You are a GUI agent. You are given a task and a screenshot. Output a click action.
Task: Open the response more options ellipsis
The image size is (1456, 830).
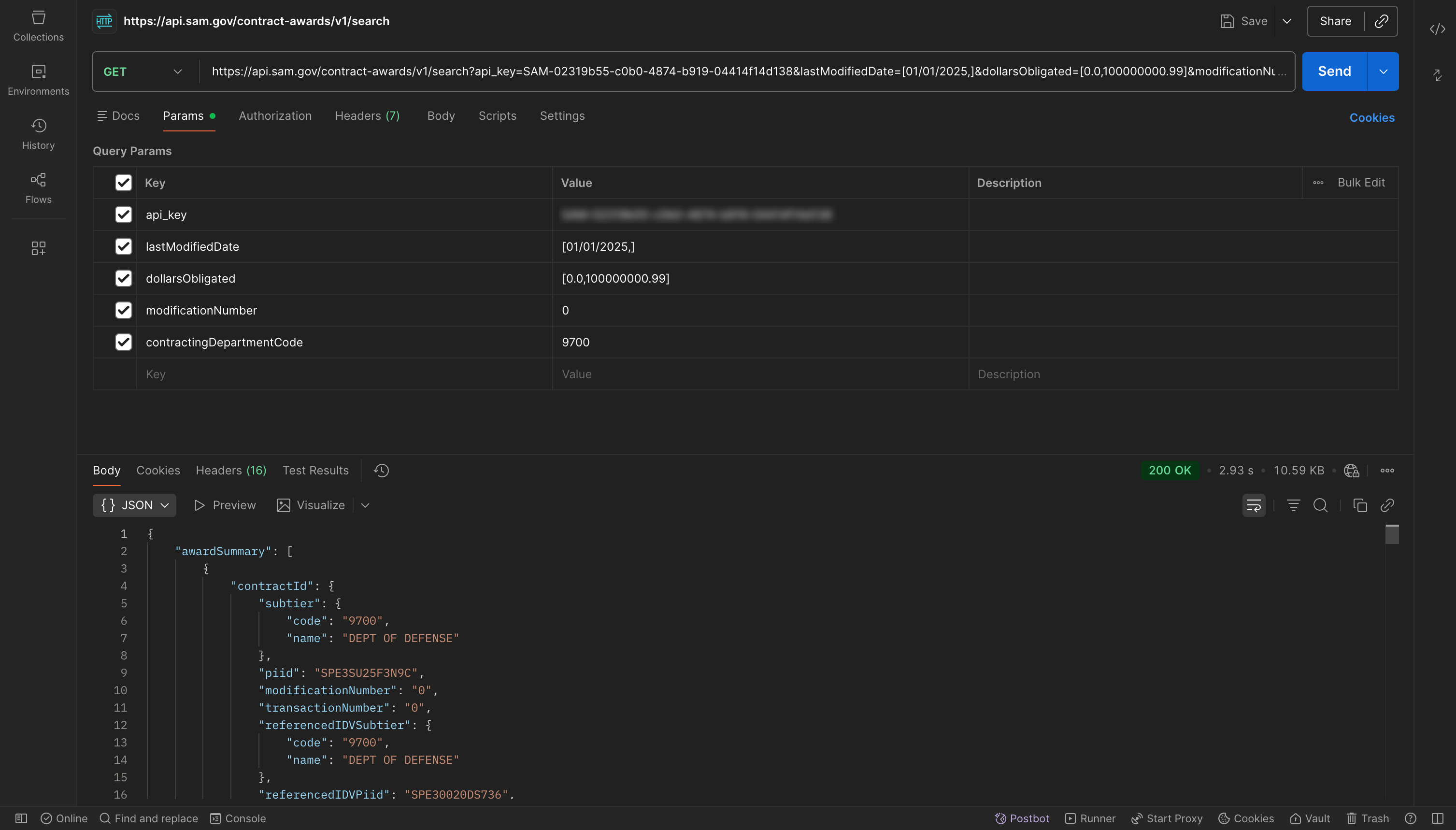[x=1387, y=470]
